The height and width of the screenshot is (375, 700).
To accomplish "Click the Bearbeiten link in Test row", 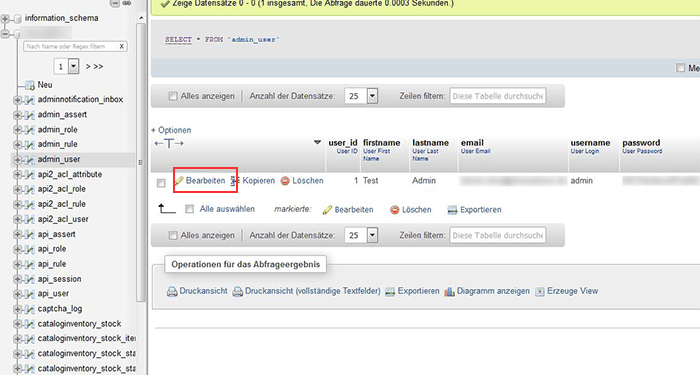I will click(205, 181).
